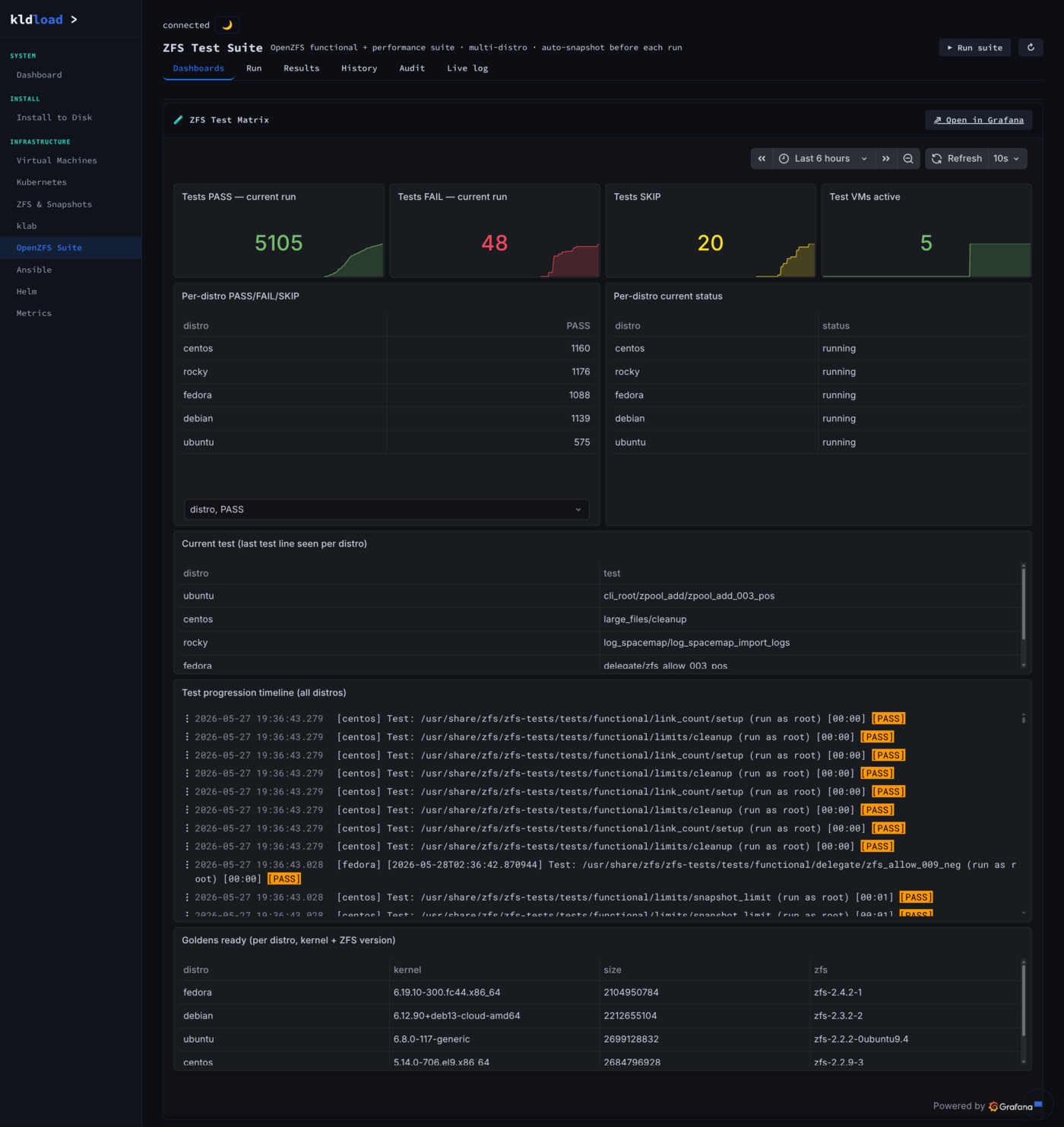Open ZFS & Snapshots sidebar item
The height and width of the screenshot is (1127, 1064).
[x=71, y=204]
